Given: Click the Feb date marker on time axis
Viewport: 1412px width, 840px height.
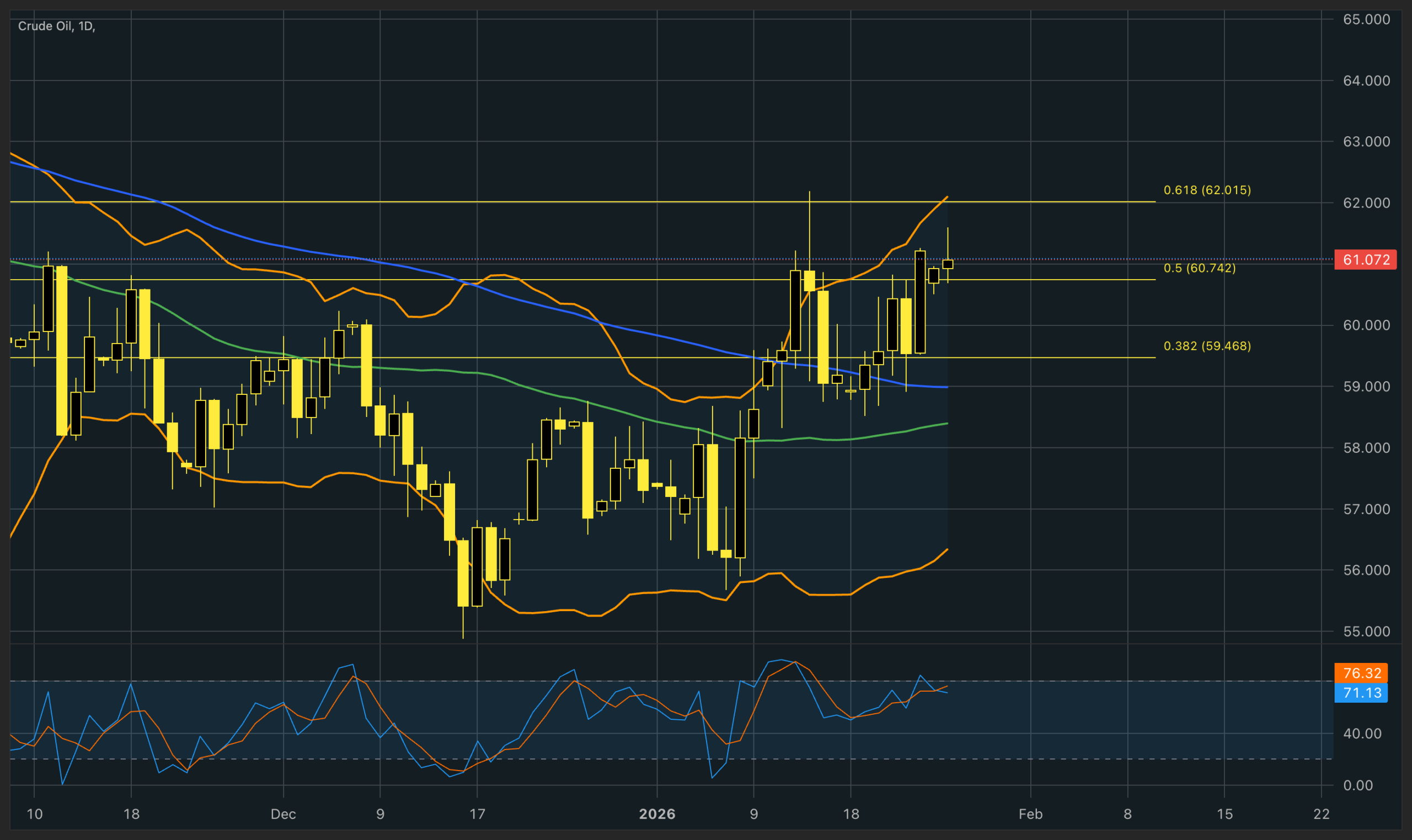Looking at the screenshot, I should click(x=1030, y=814).
